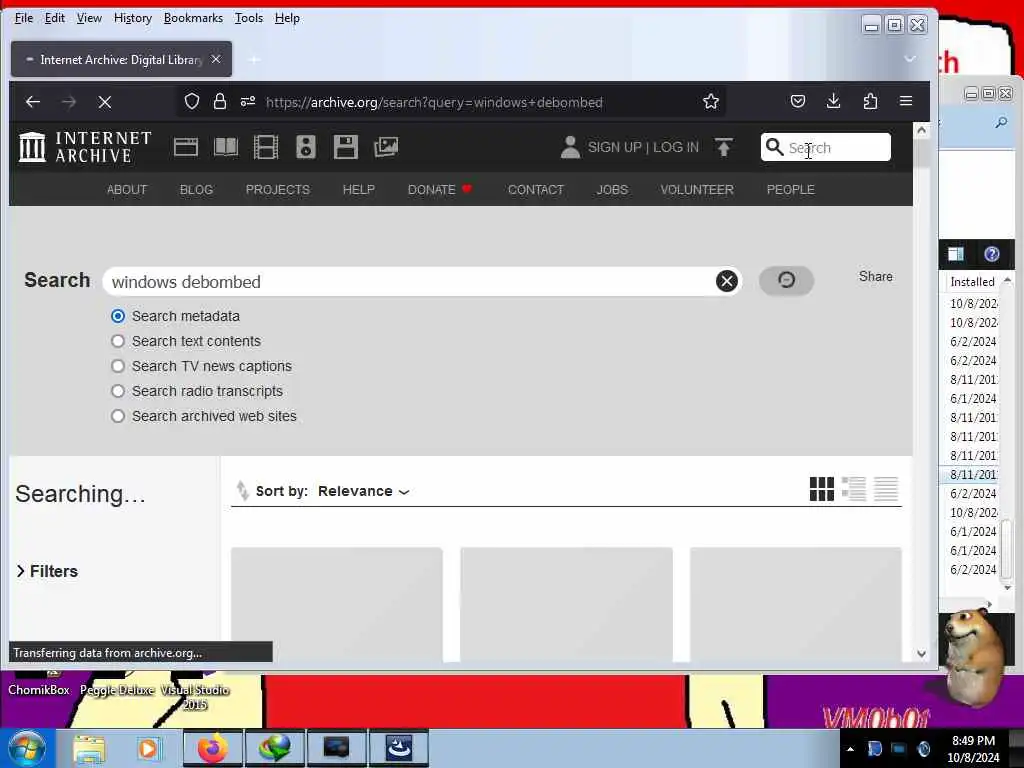Screen dimensions: 1024x768
Task: Select Search radio transcripts option
Action: click(118, 391)
